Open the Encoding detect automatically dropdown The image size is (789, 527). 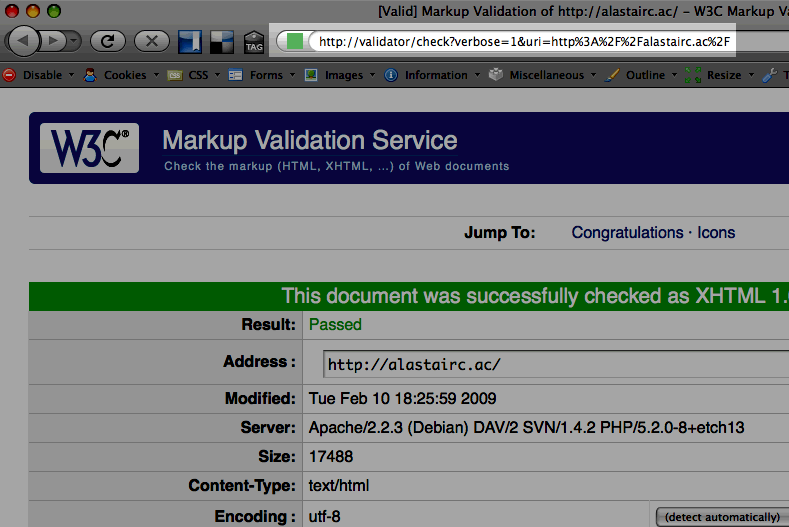[723, 517]
